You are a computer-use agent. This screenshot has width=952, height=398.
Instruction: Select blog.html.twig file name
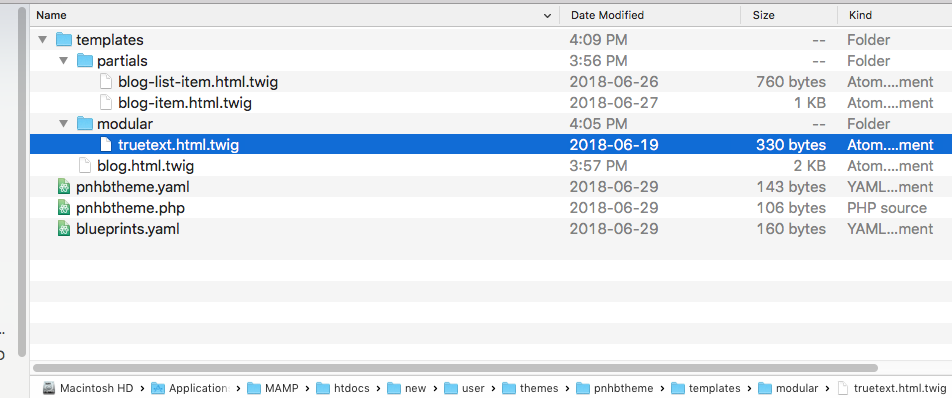(146, 166)
